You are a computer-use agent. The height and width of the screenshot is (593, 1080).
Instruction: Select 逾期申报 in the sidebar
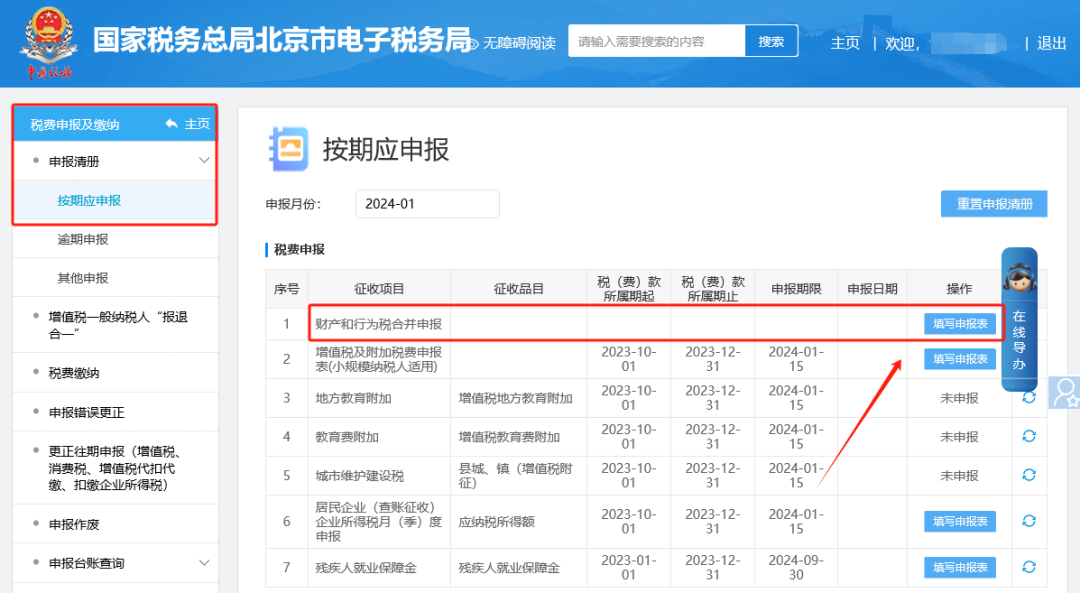tap(83, 239)
